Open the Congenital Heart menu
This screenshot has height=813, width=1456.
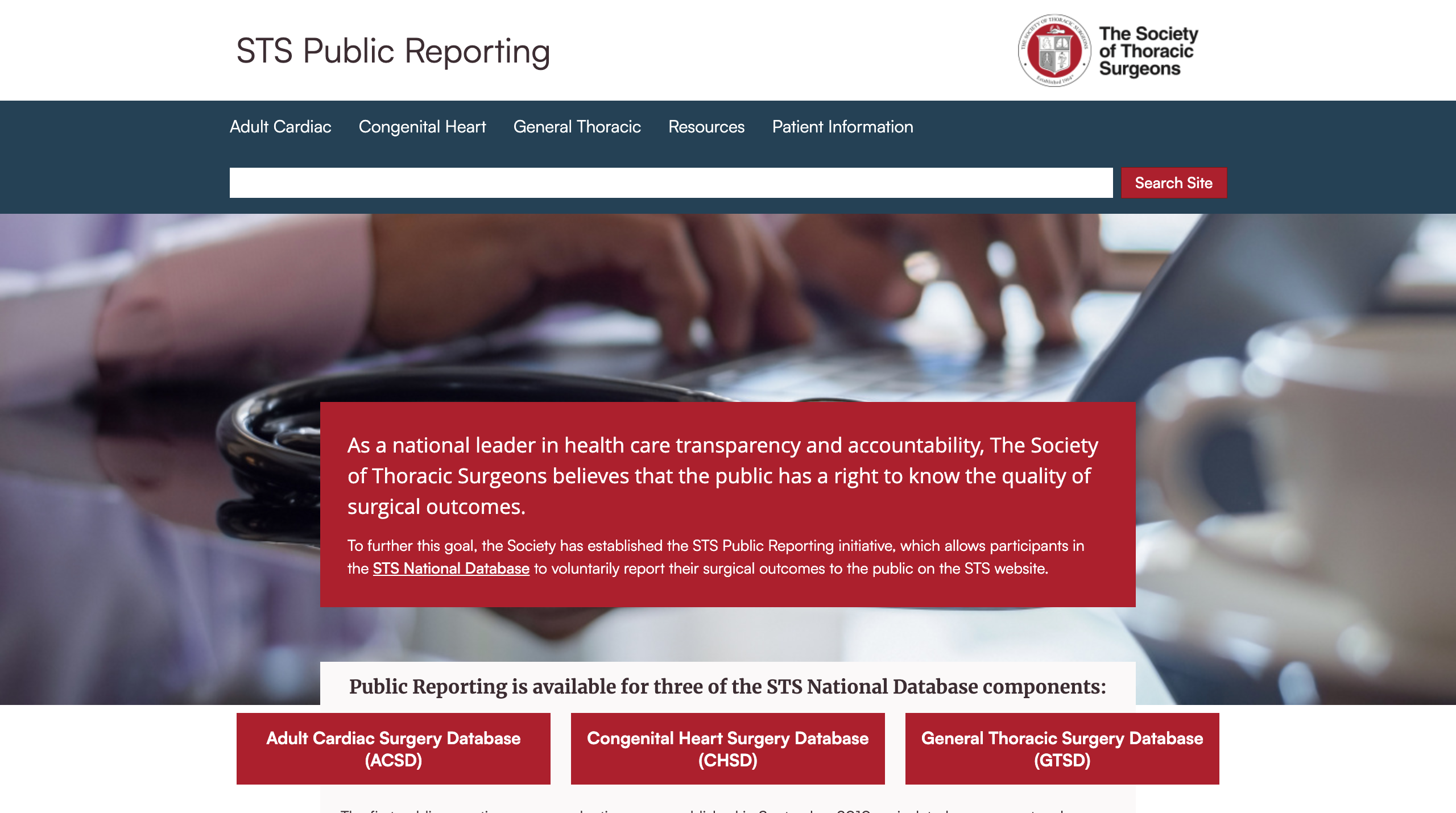422,126
